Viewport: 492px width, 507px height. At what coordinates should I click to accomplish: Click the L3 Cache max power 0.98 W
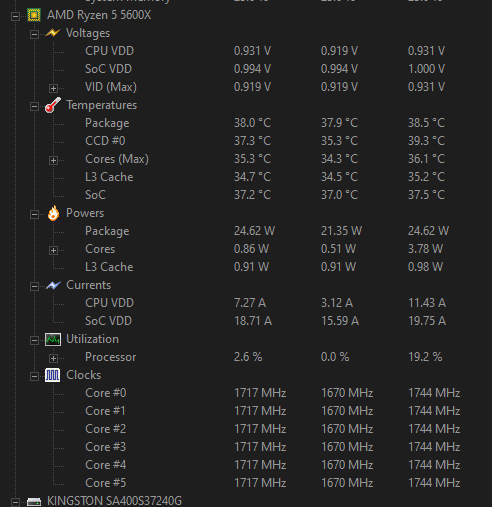tap(425, 267)
